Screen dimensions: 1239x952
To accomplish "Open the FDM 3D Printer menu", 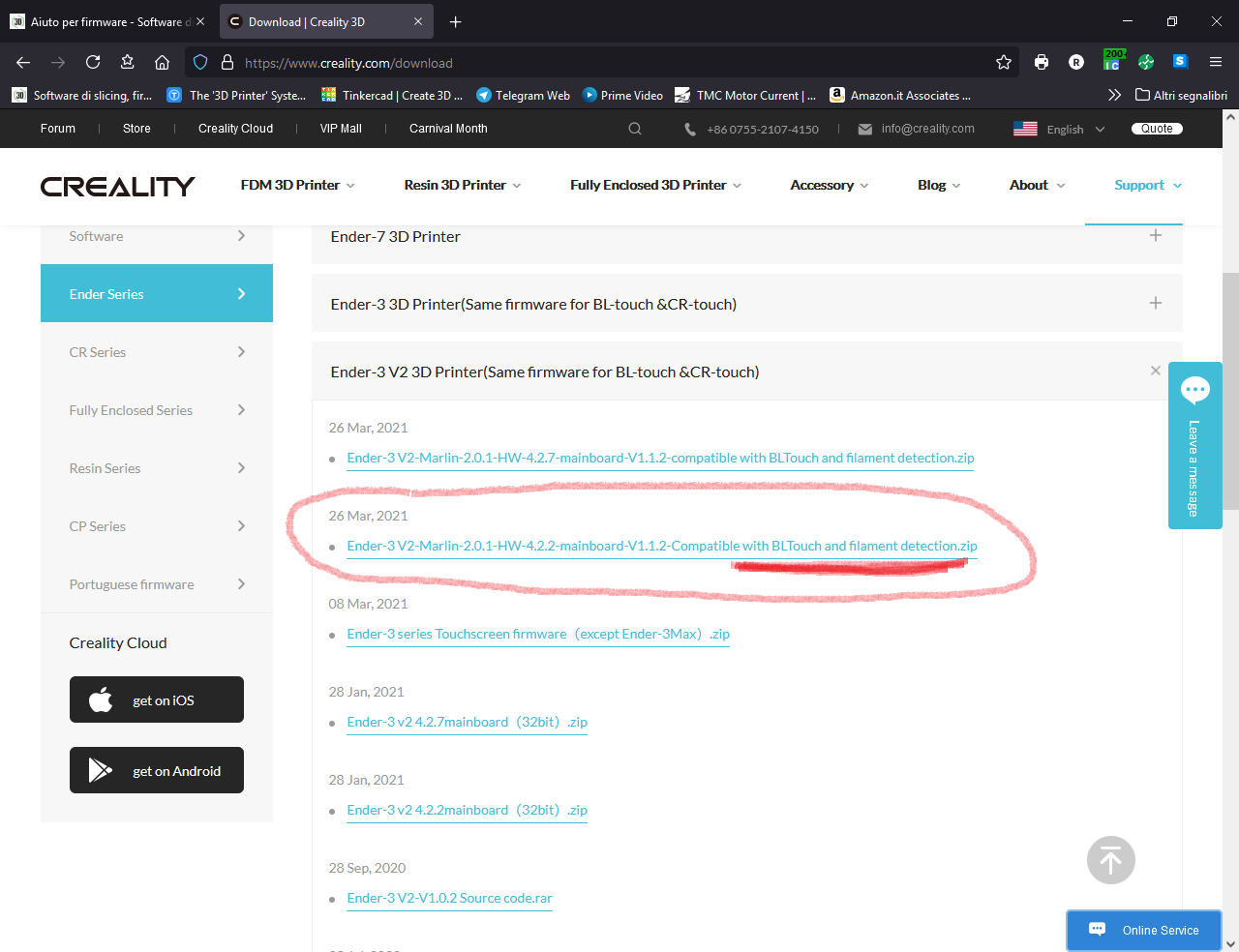I will tap(297, 186).
